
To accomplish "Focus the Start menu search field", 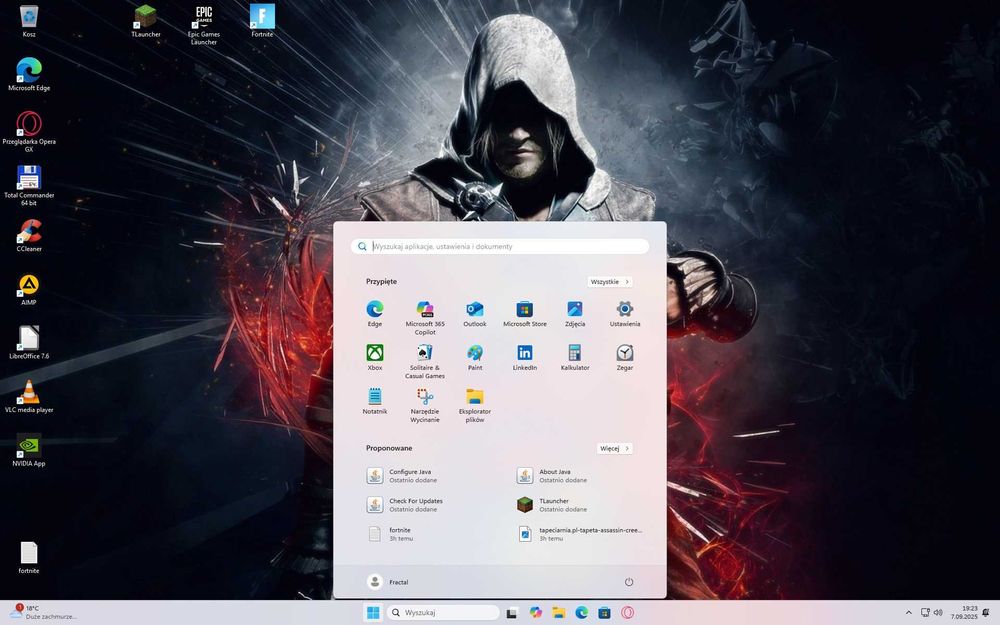I will point(499,246).
